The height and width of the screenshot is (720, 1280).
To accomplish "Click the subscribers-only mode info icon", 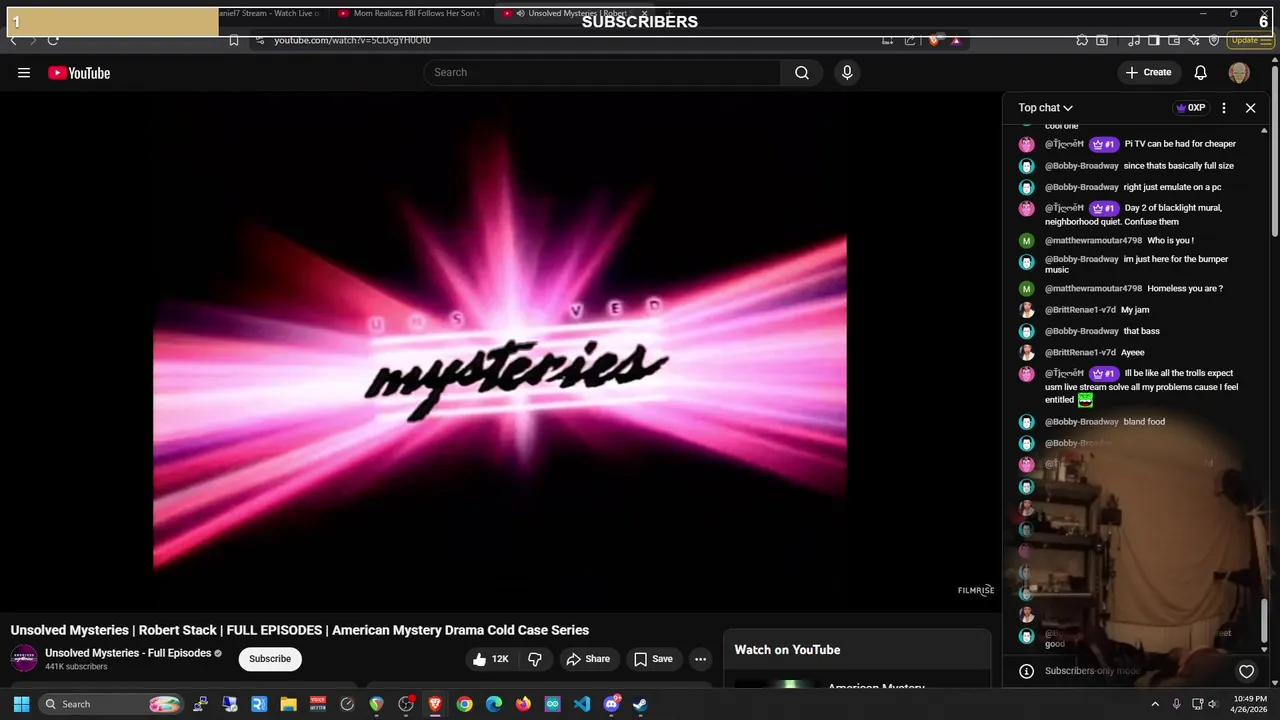I will click(x=1025, y=671).
